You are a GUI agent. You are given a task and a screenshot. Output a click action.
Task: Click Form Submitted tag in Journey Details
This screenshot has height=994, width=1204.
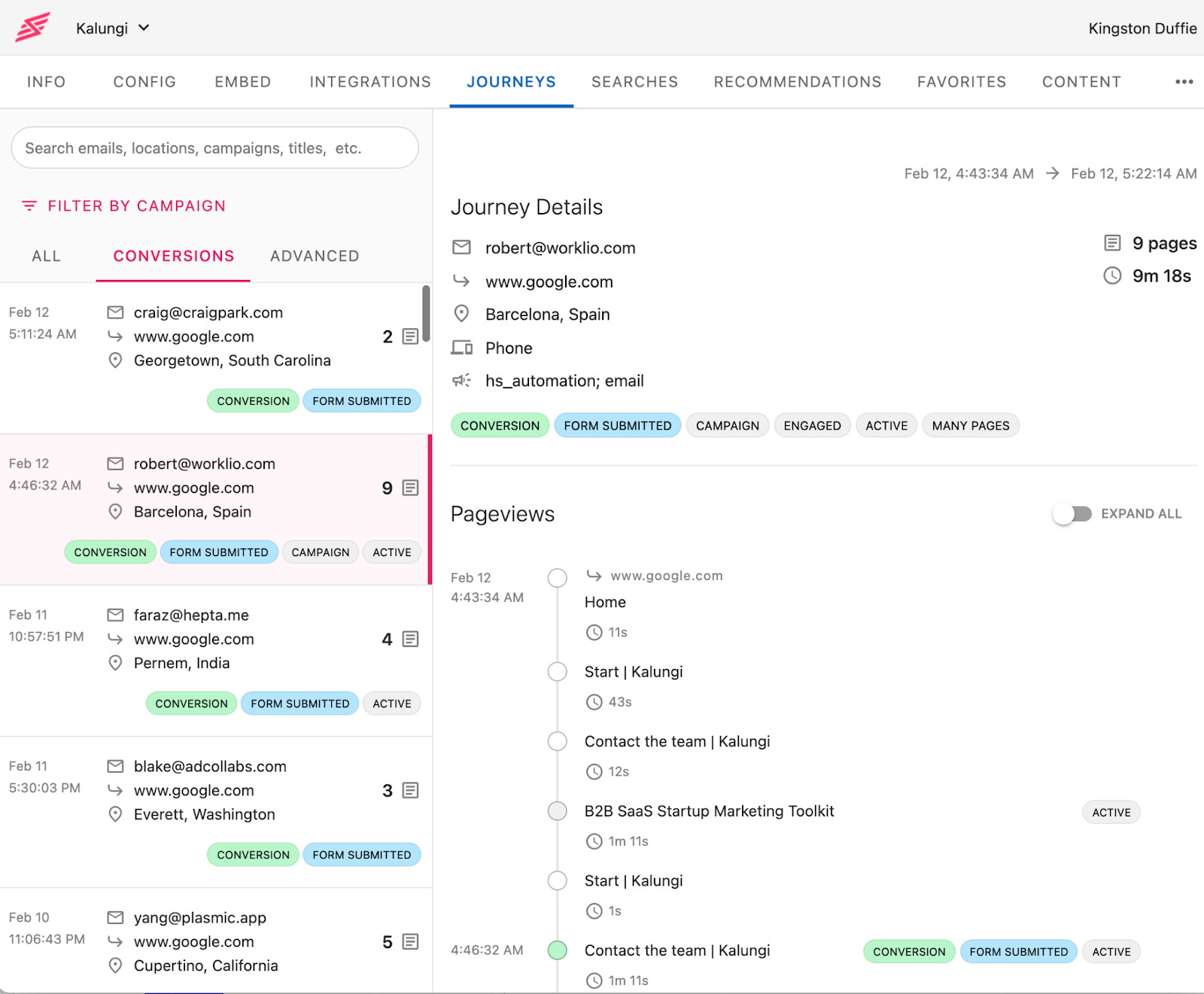(x=618, y=425)
